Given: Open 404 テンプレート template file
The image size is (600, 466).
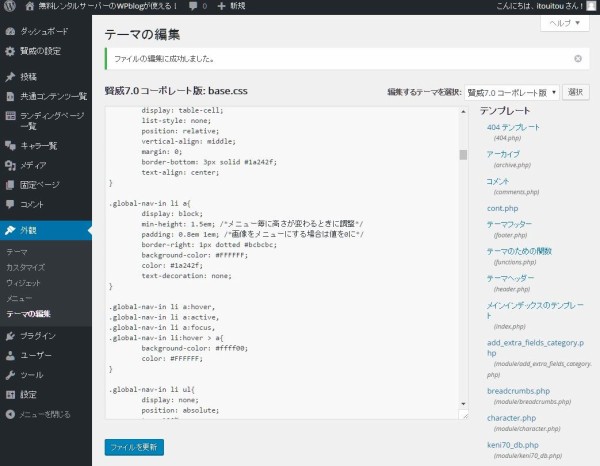Looking at the screenshot, I should pos(513,127).
